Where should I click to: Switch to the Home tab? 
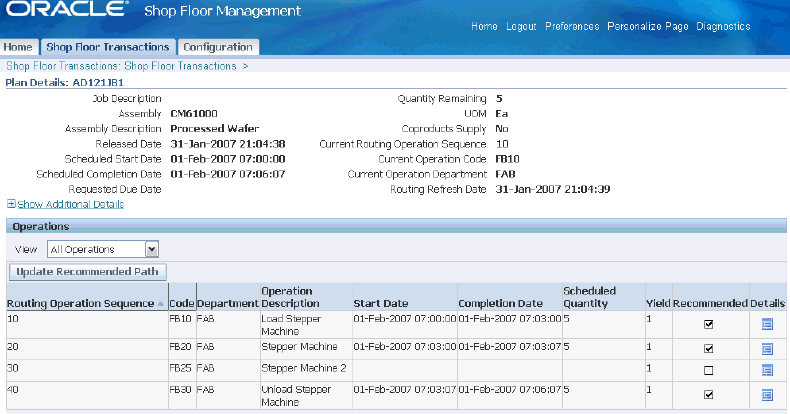[x=18, y=47]
